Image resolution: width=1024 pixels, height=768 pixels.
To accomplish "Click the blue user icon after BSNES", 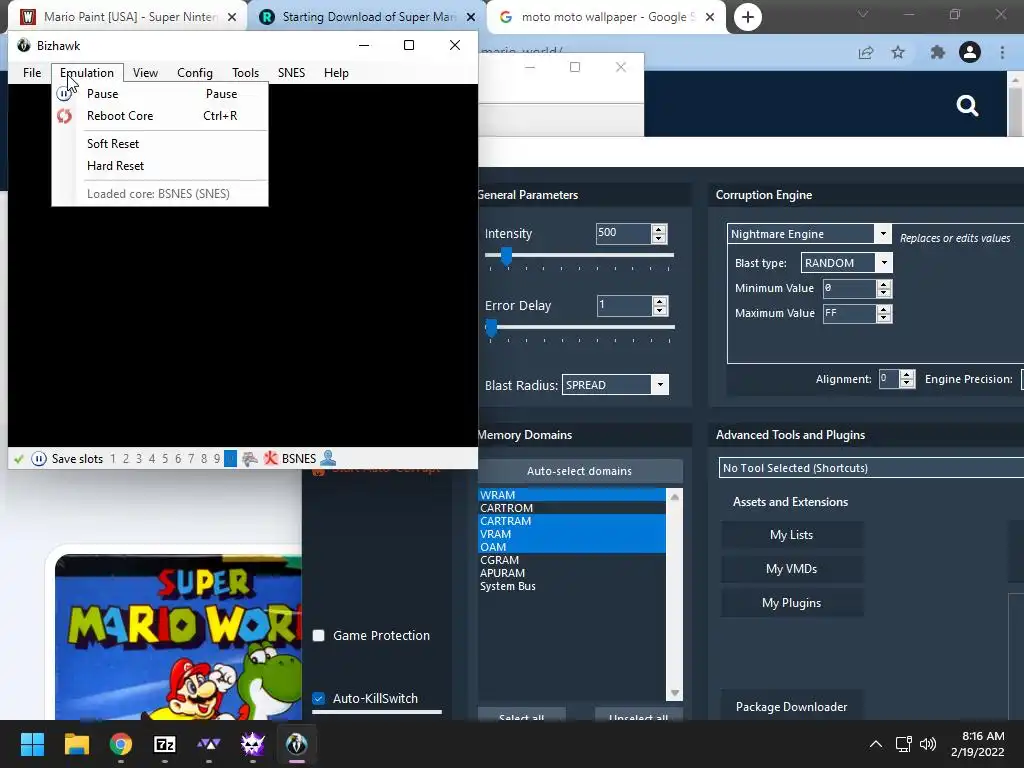I will (x=328, y=458).
